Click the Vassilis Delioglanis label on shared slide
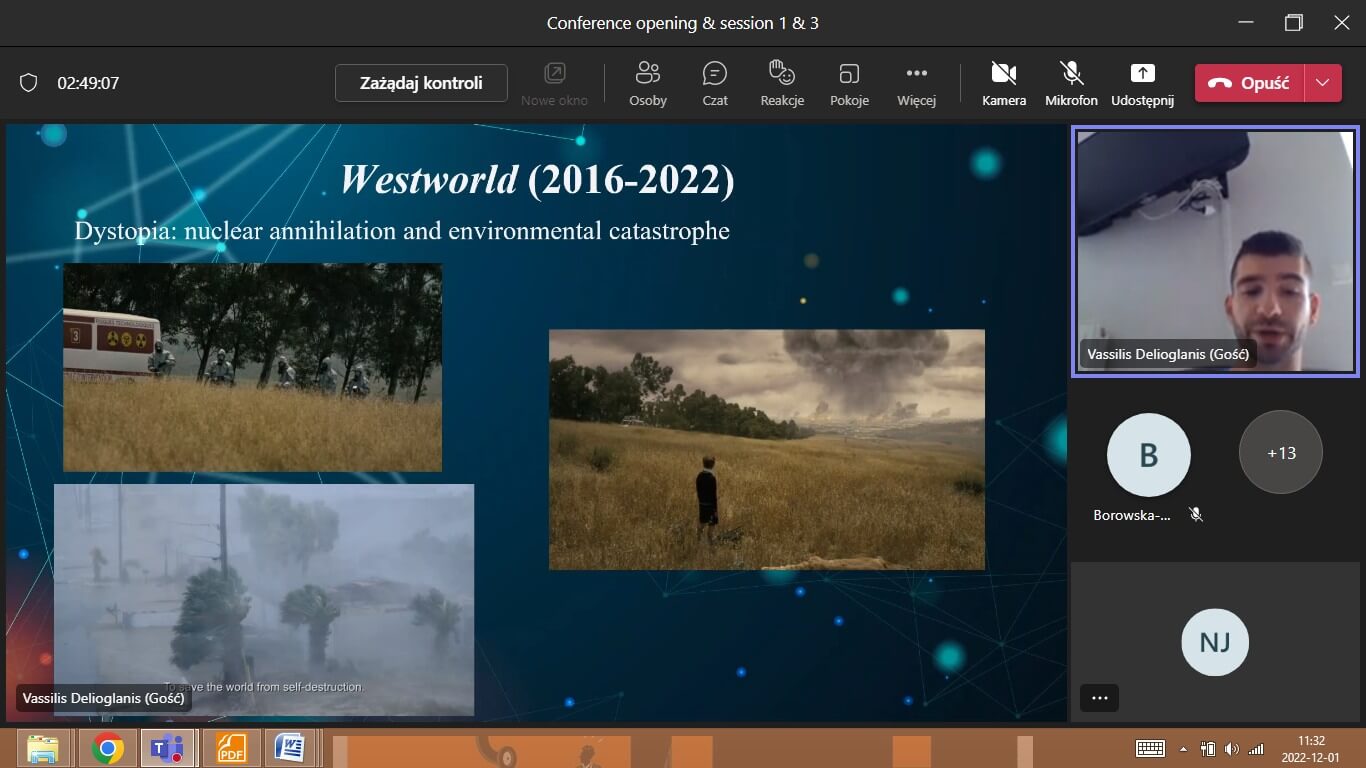This screenshot has height=768, width=1366. [x=103, y=698]
